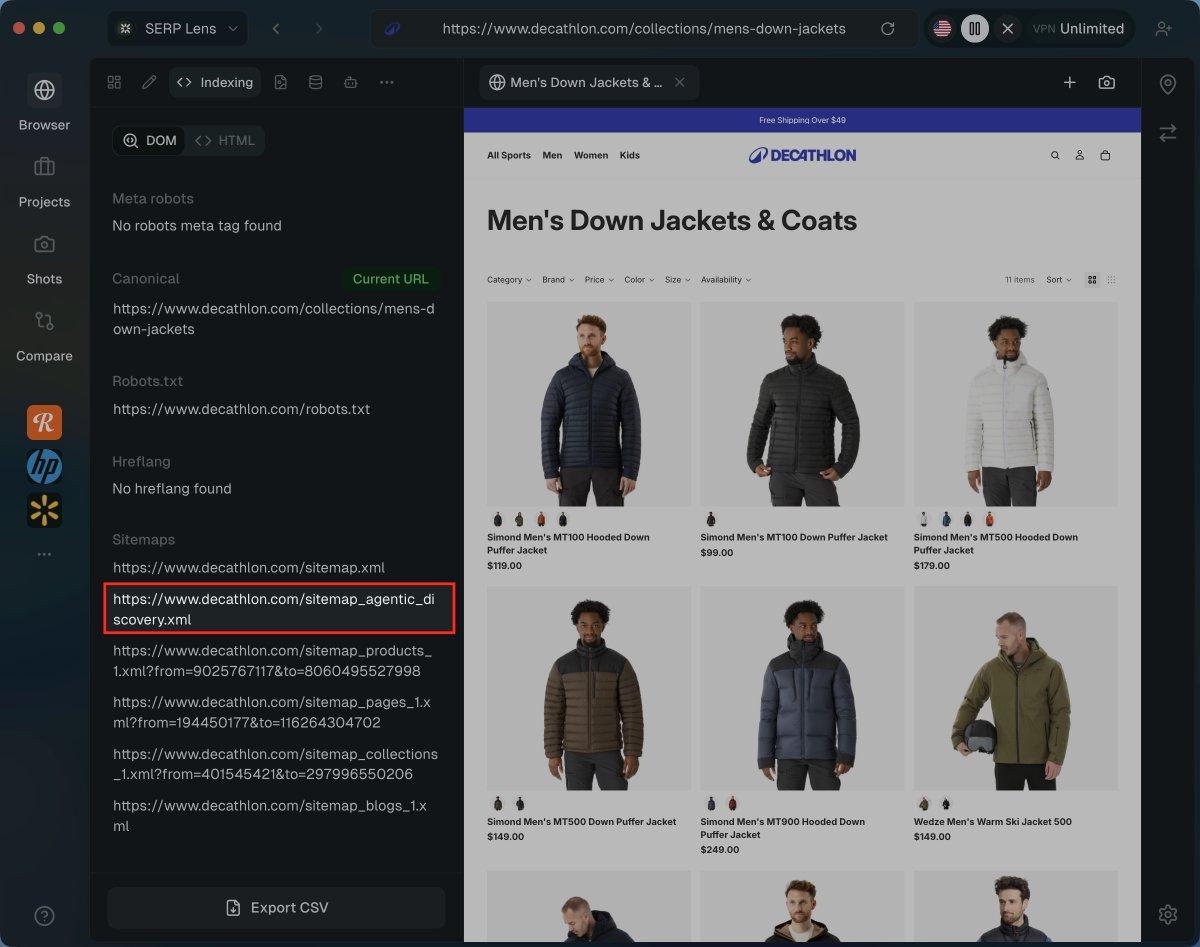Toggle VPN Unlimited
The width and height of the screenshot is (1200, 947).
click(1078, 29)
